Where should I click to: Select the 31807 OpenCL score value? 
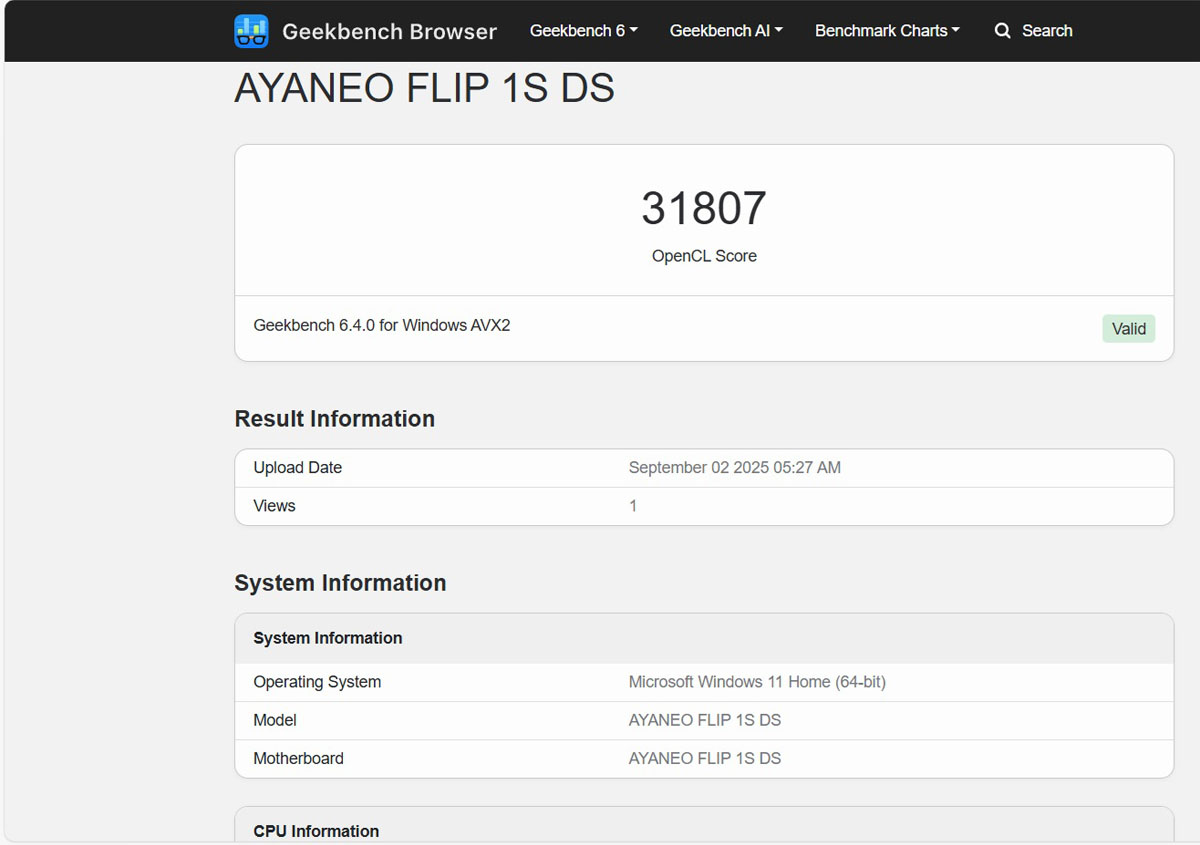tap(704, 208)
